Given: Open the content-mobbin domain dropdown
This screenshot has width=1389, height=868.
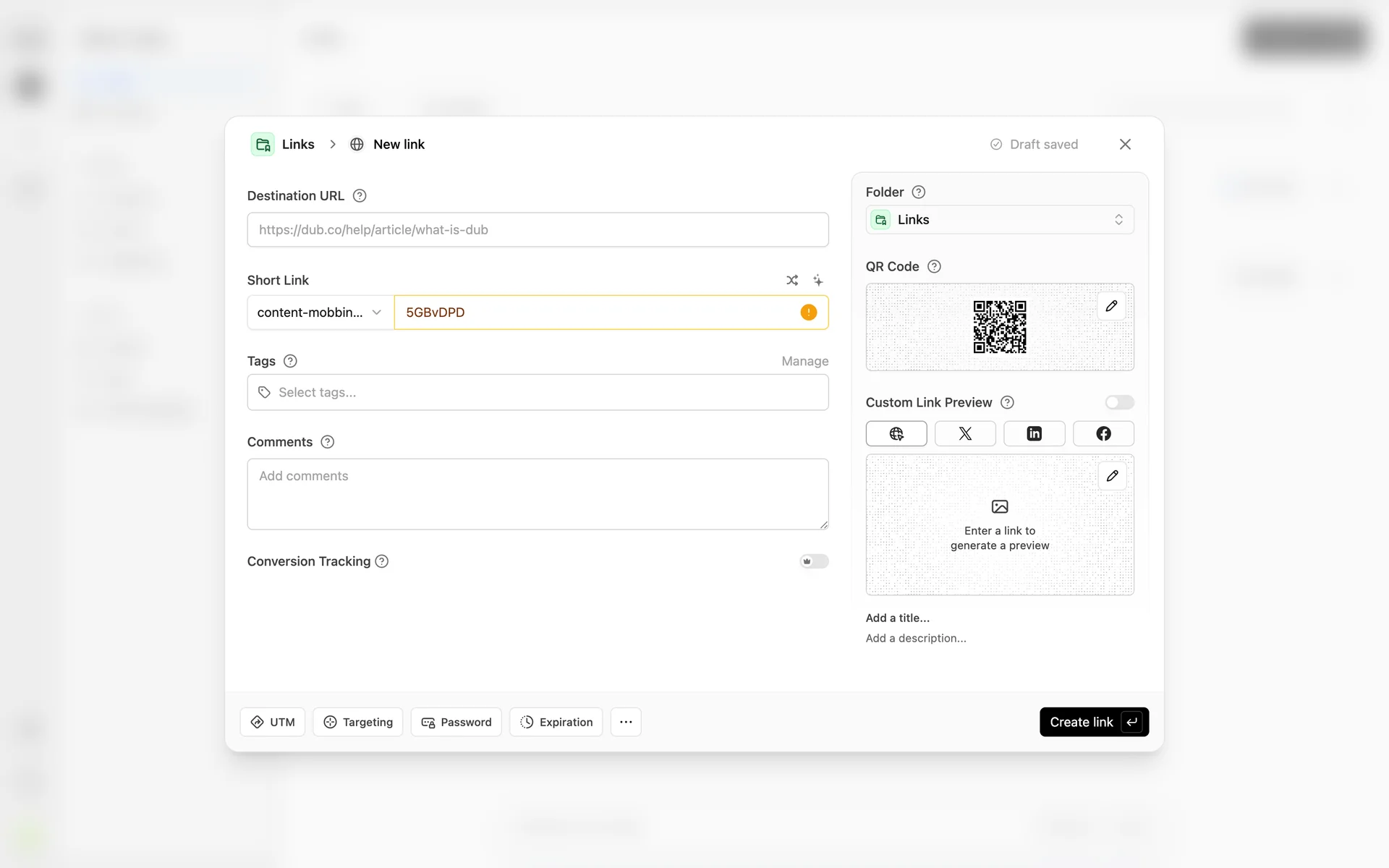Looking at the screenshot, I should 320,312.
